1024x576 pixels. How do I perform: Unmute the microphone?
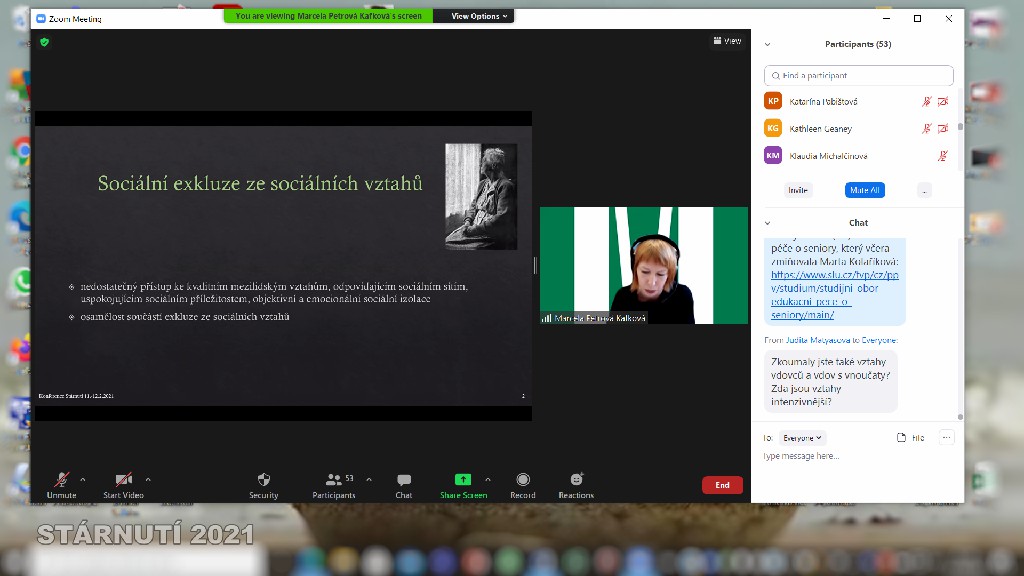61,481
